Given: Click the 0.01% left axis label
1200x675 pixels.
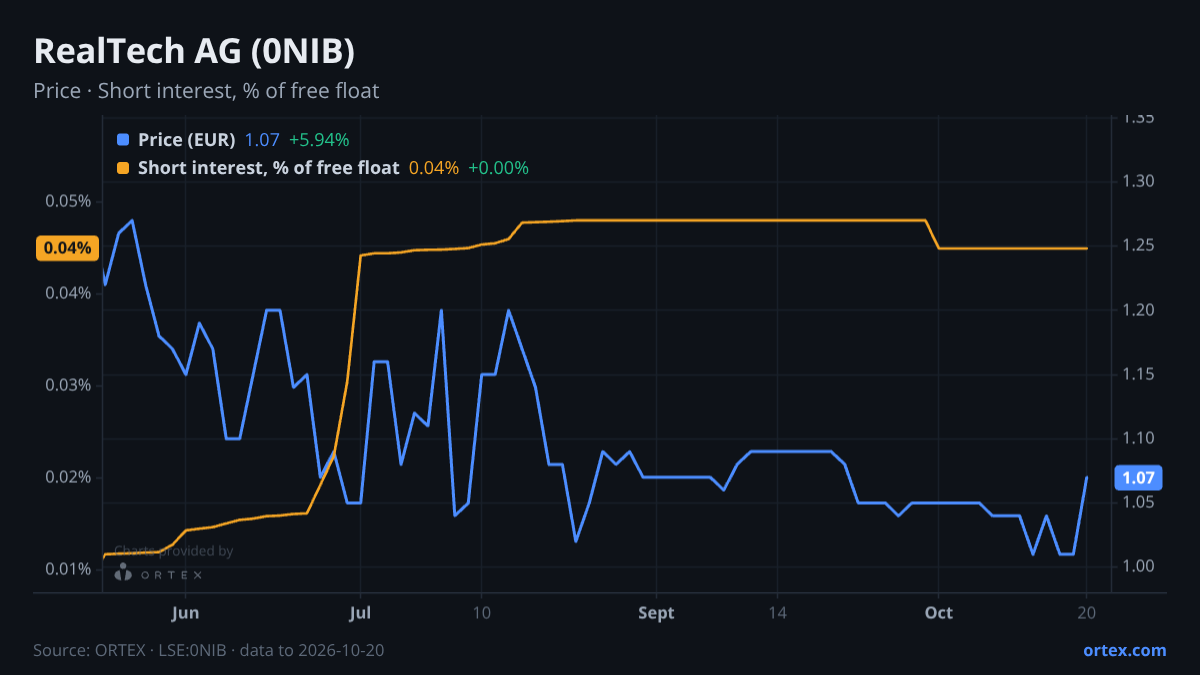Looking at the screenshot, I should tap(68, 569).
